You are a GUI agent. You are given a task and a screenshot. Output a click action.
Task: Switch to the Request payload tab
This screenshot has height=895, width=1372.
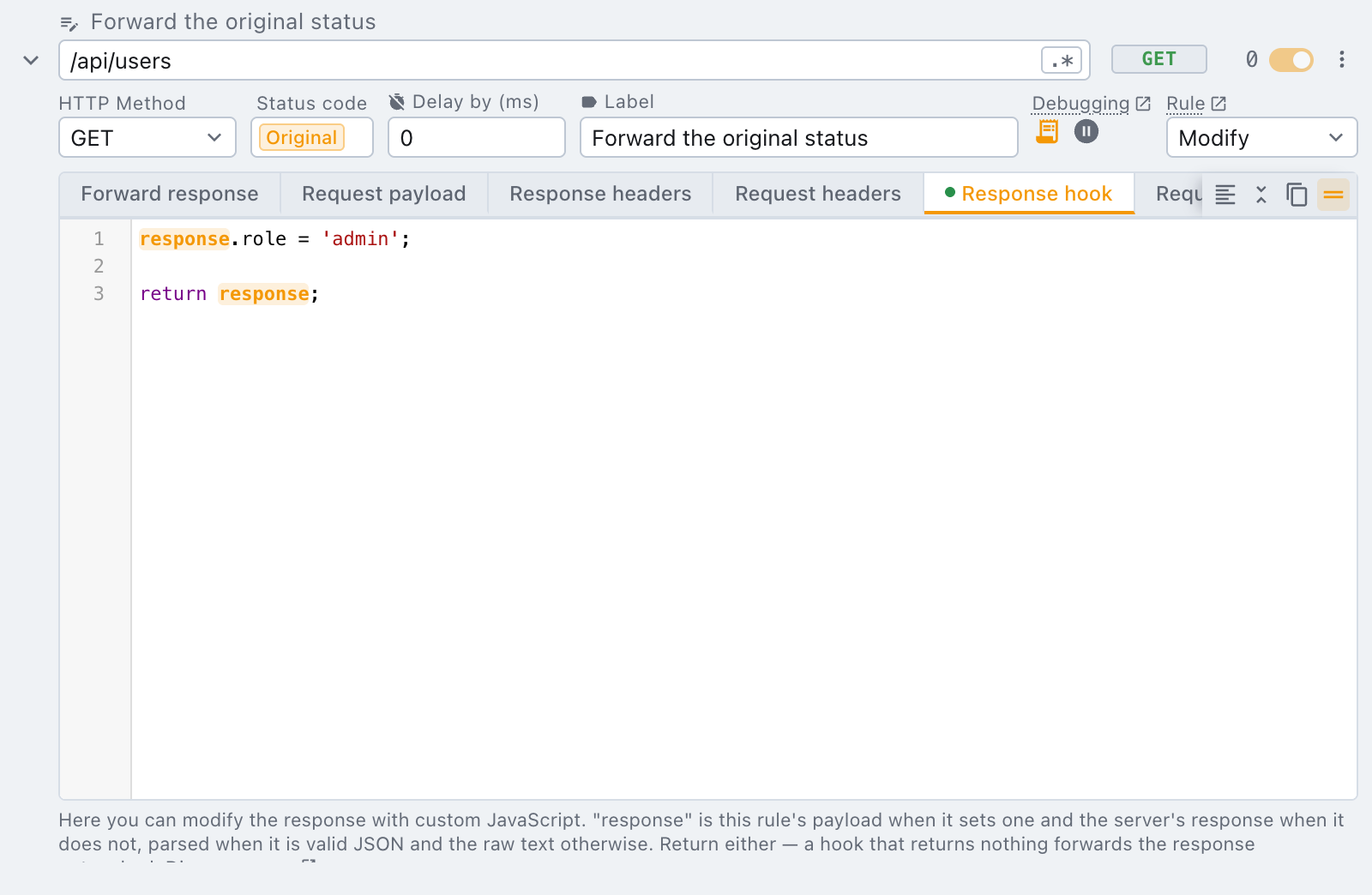pos(384,194)
